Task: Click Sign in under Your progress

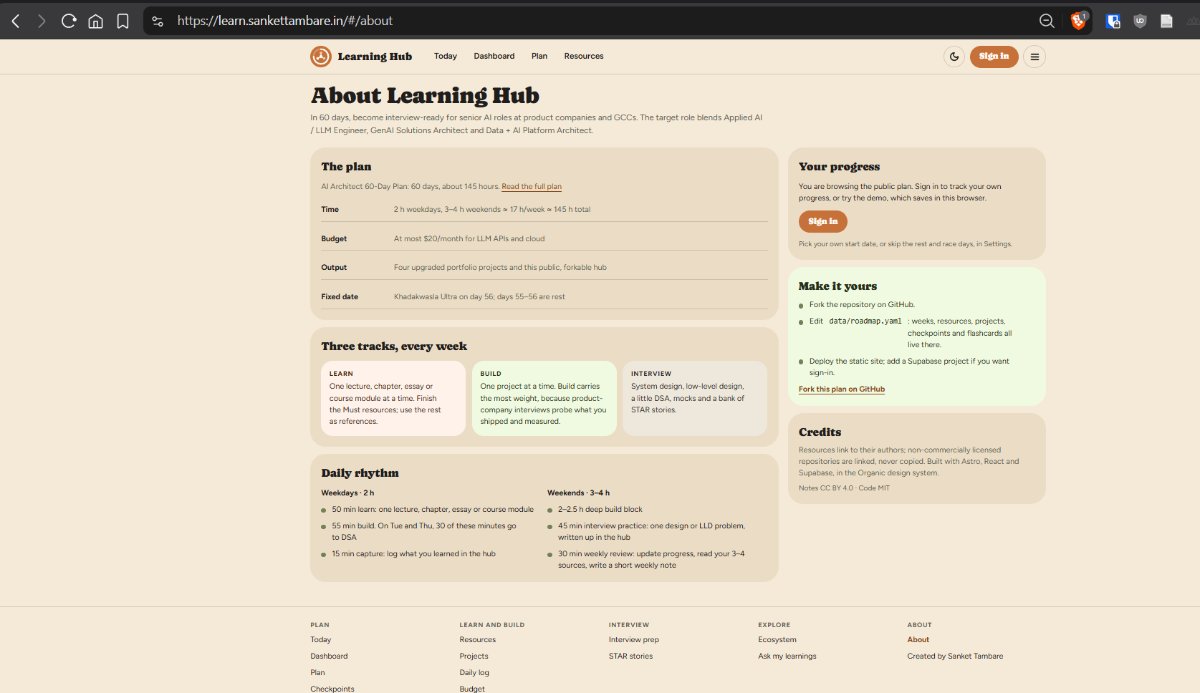Action: pos(823,221)
